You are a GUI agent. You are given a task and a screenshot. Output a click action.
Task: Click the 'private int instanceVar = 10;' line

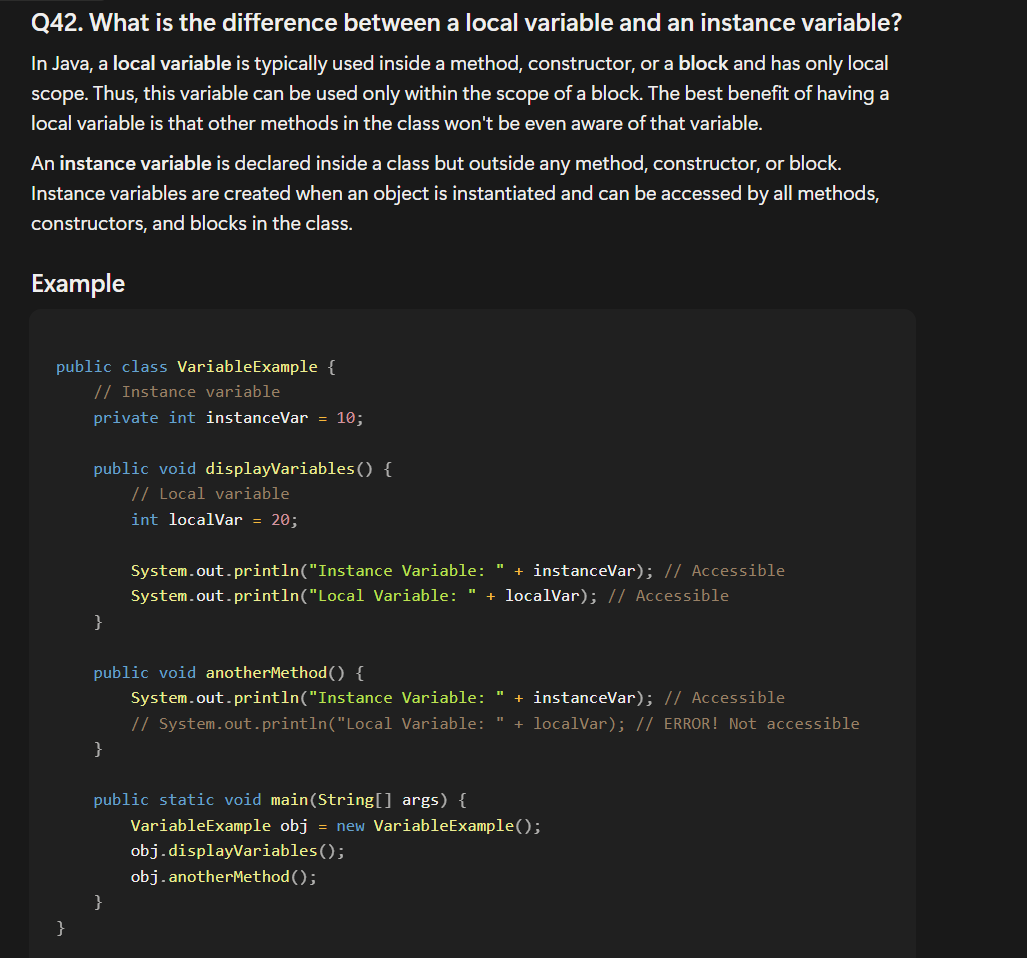tap(228, 418)
